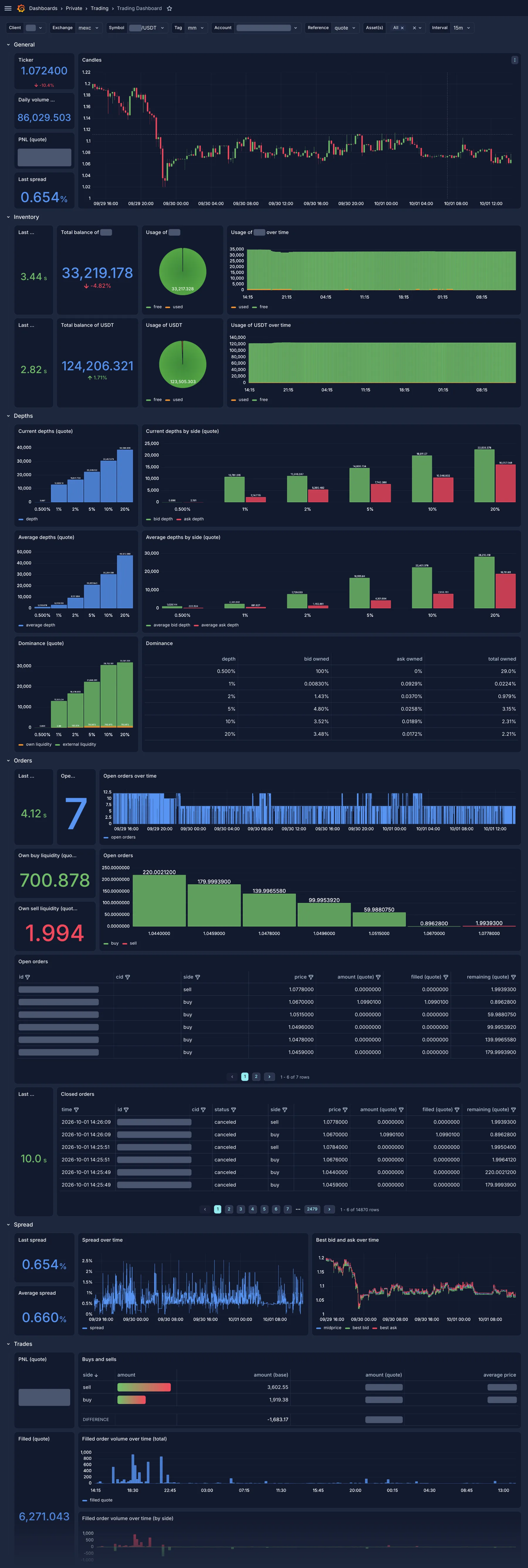The image size is (528, 1568).
Task: Click the 'open orders' legend color marker
Action: (x=106, y=838)
